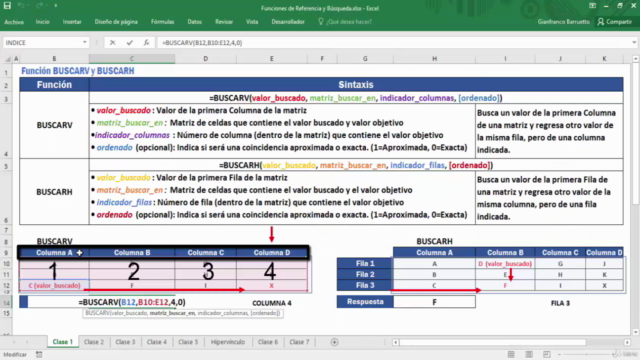
Task: Select the active Clase 1 sheet tab
Action: click(x=62, y=342)
